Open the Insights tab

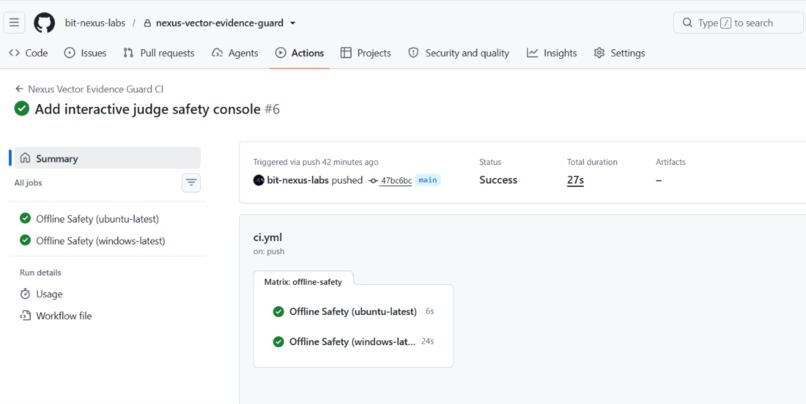pos(552,53)
